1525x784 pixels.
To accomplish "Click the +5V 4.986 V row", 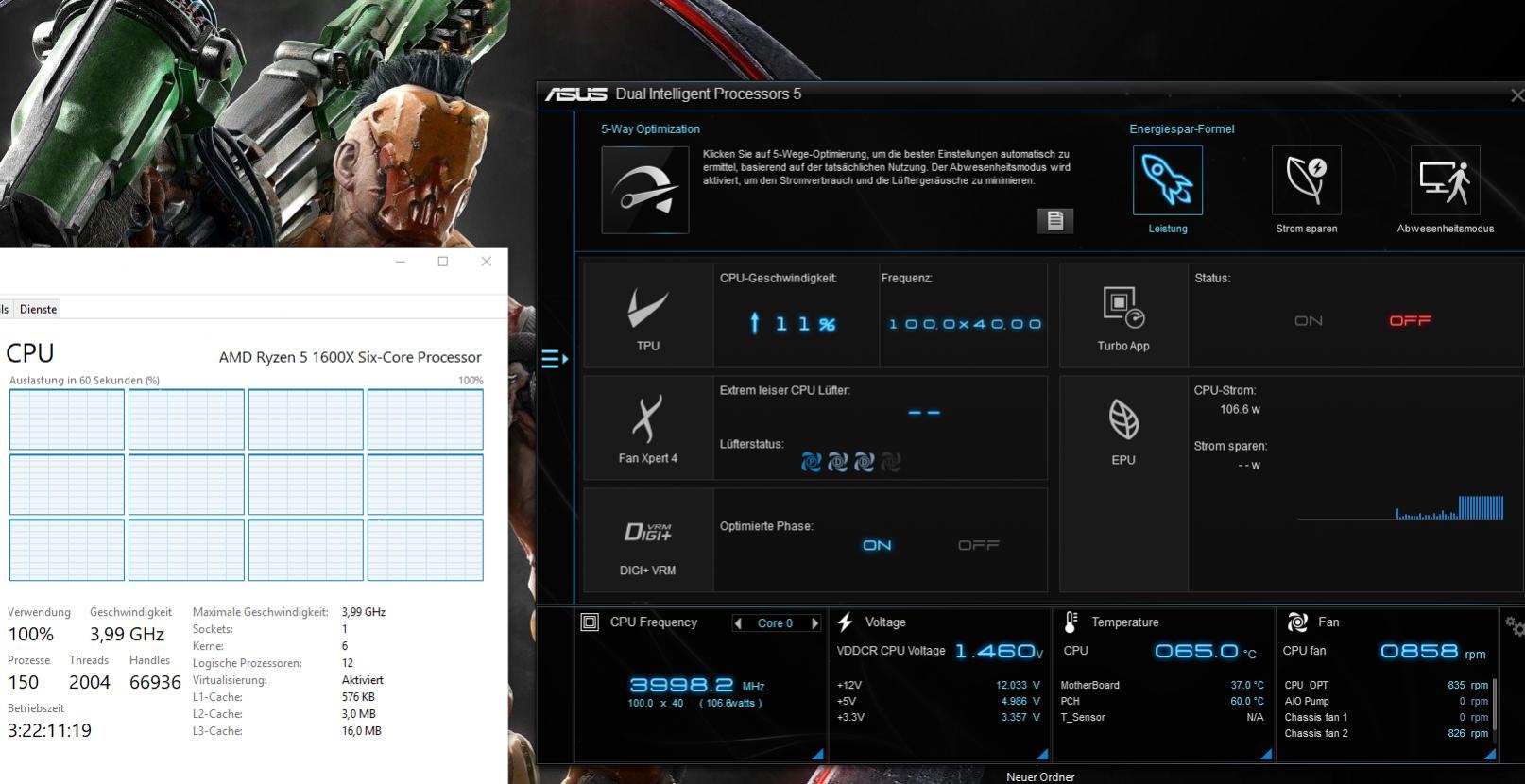I will 938,702.
